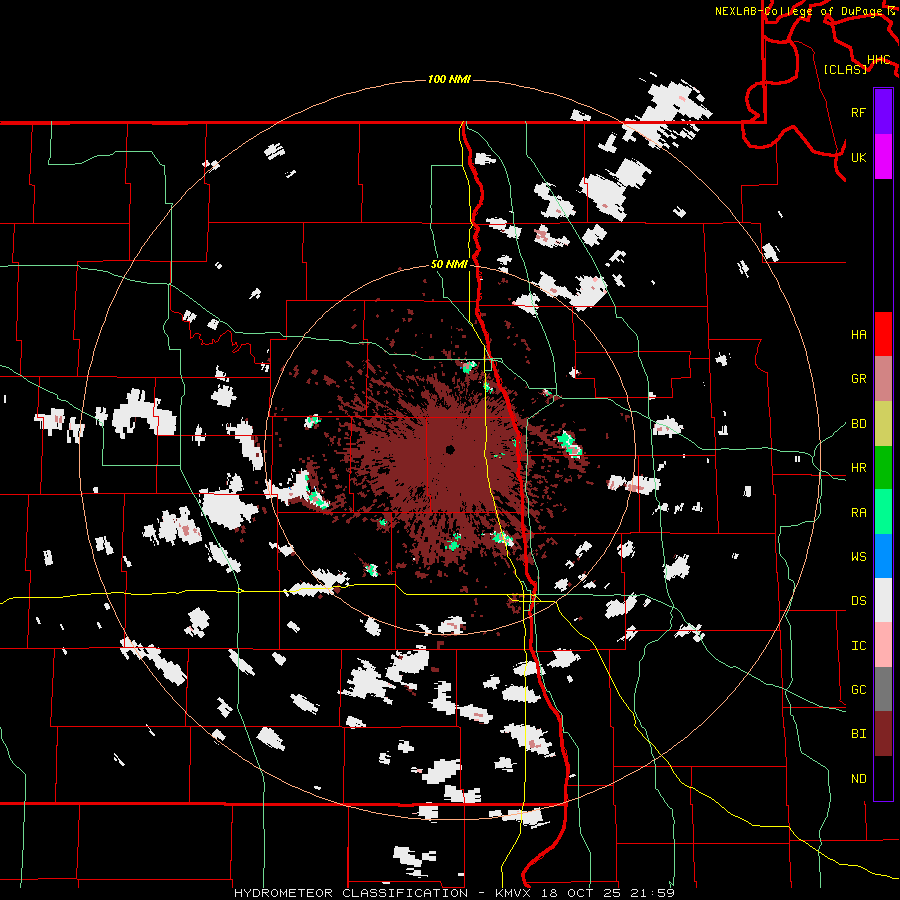The height and width of the screenshot is (900, 900).
Task: Click the RF purple legend color swatch
Action: click(883, 112)
